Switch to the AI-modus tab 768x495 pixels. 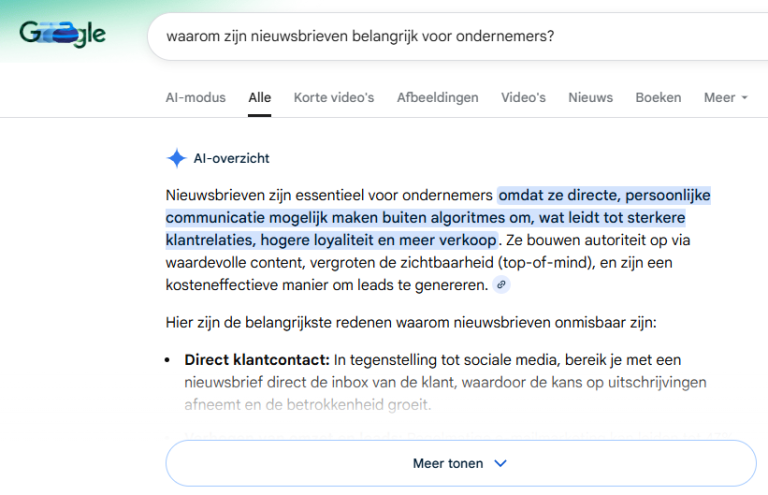point(195,97)
